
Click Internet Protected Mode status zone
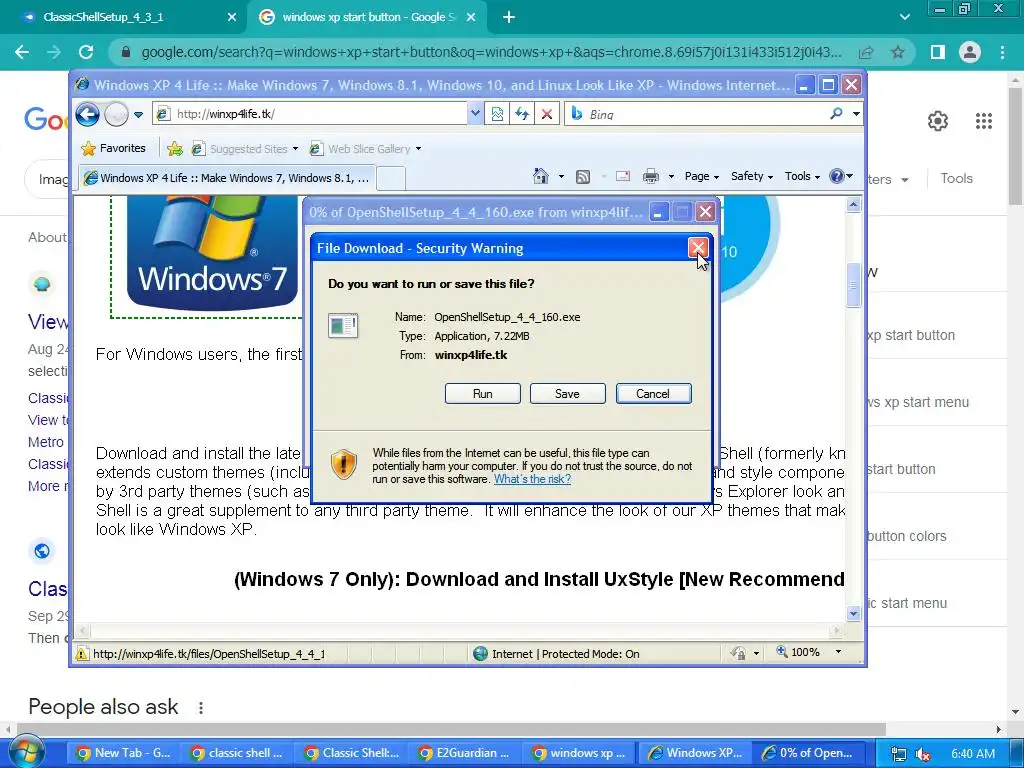coord(556,654)
